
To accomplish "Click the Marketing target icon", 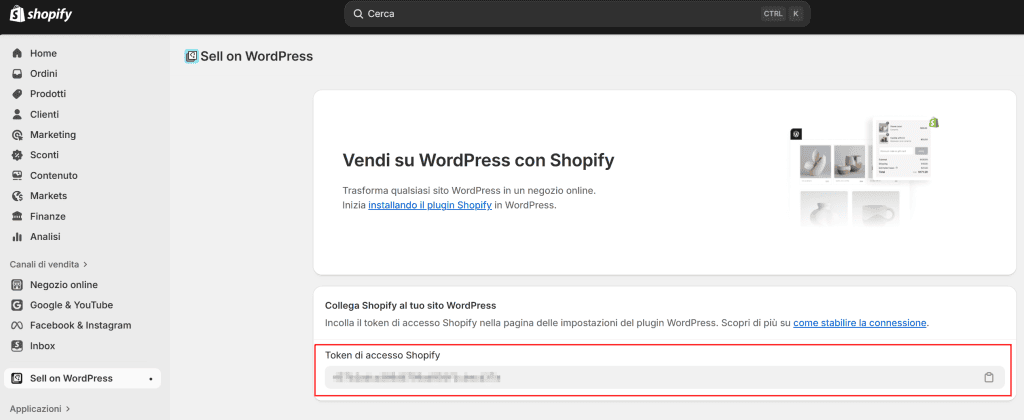I will 18,135.
